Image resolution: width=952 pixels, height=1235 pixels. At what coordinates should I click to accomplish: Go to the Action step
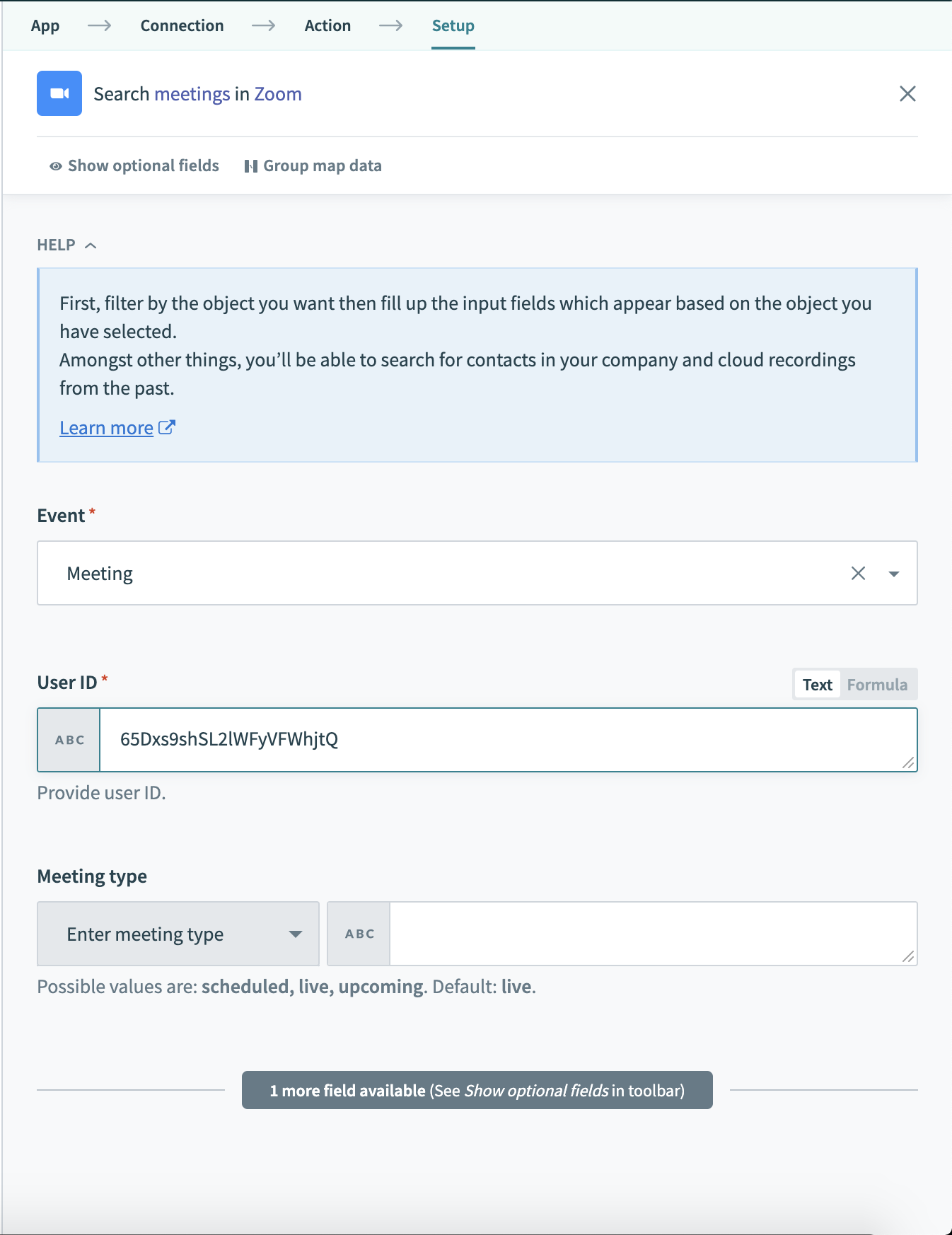(327, 25)
